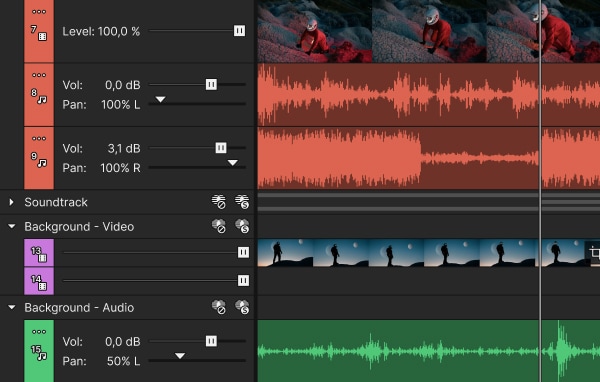The height and width of the screenshot is (382, 600).
Task: Click track 15 green color header
Action: tap(39, 351)
